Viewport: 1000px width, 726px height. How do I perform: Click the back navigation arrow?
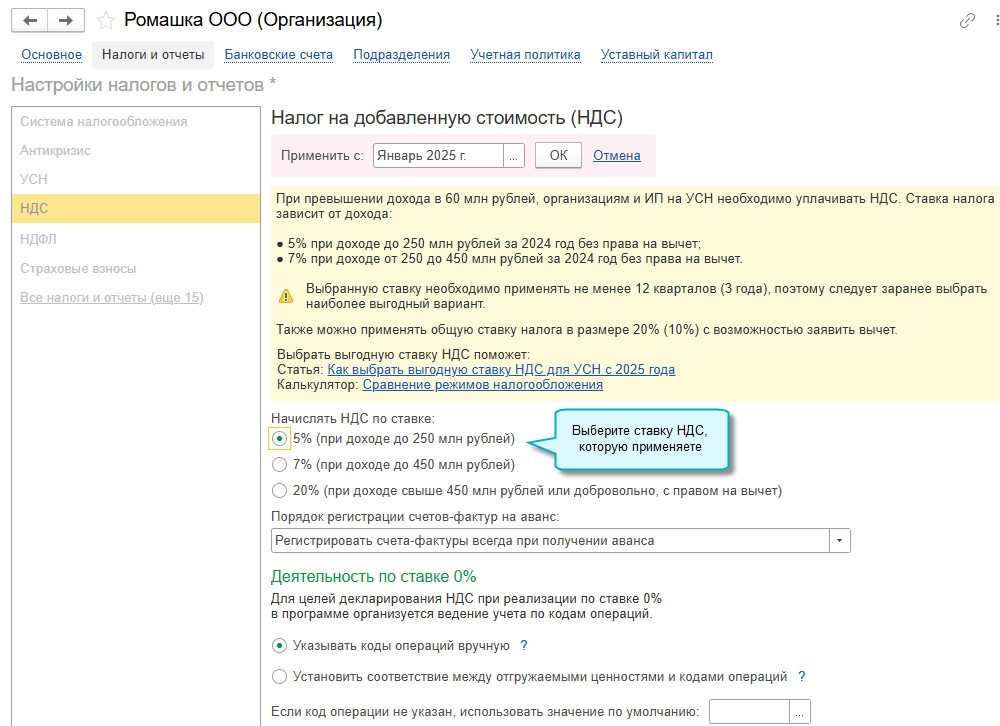coord(31,20)
